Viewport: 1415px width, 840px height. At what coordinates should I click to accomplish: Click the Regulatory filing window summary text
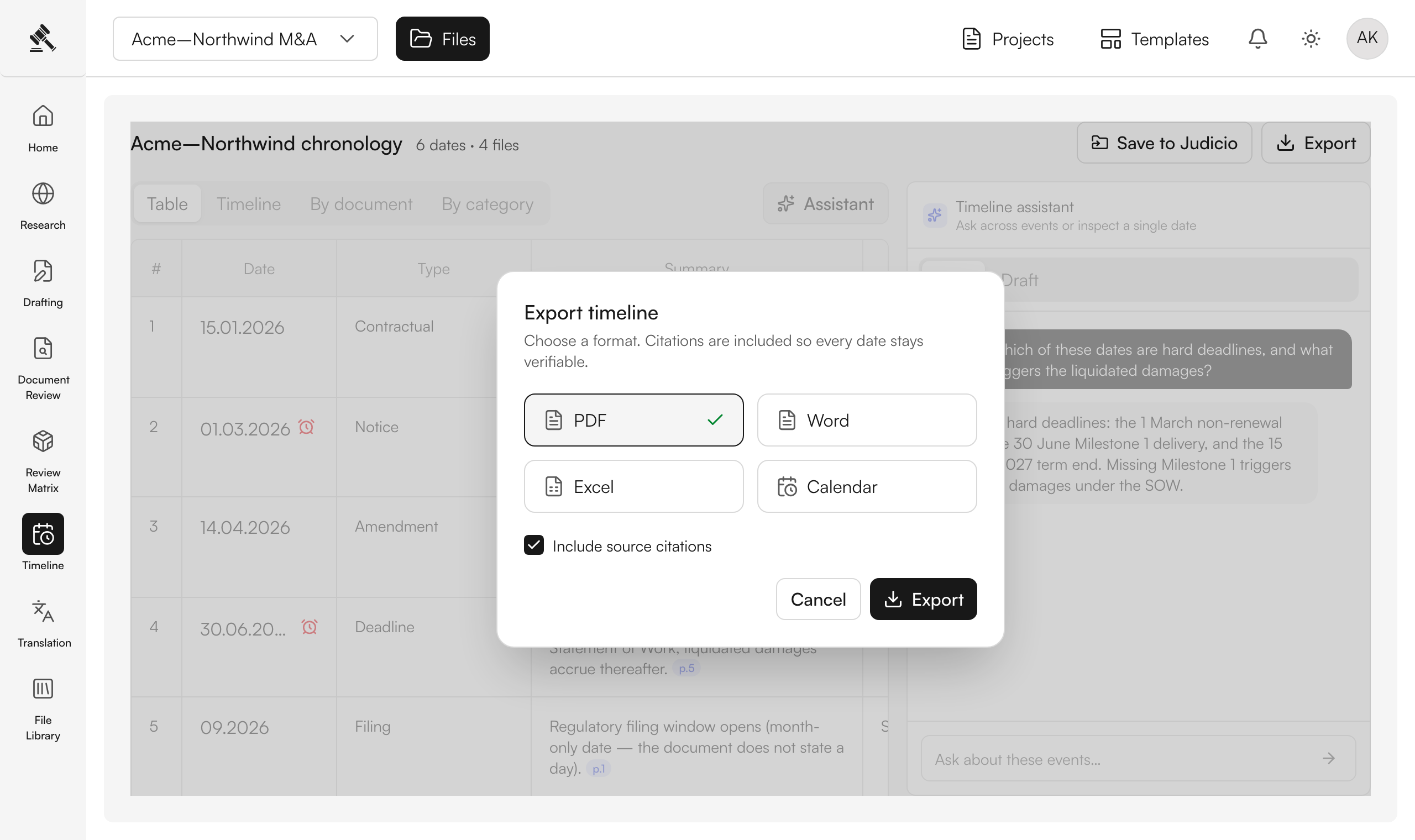click(x=697, y=747)
